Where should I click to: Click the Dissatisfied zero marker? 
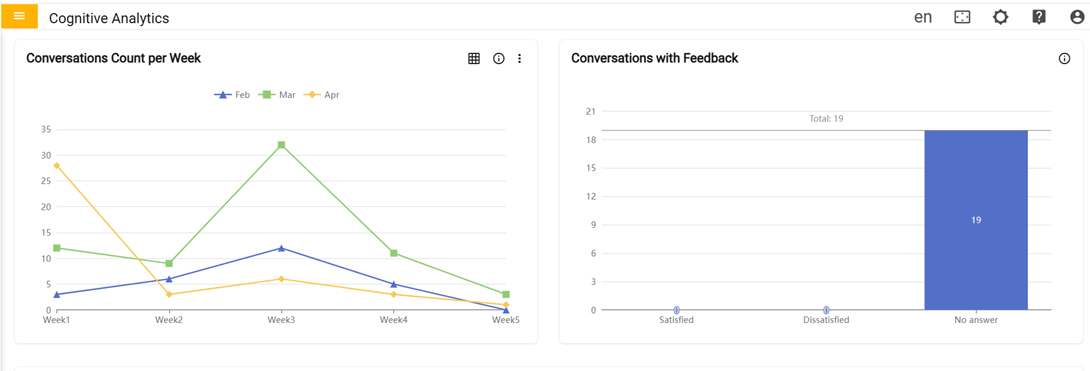(826, 310)
